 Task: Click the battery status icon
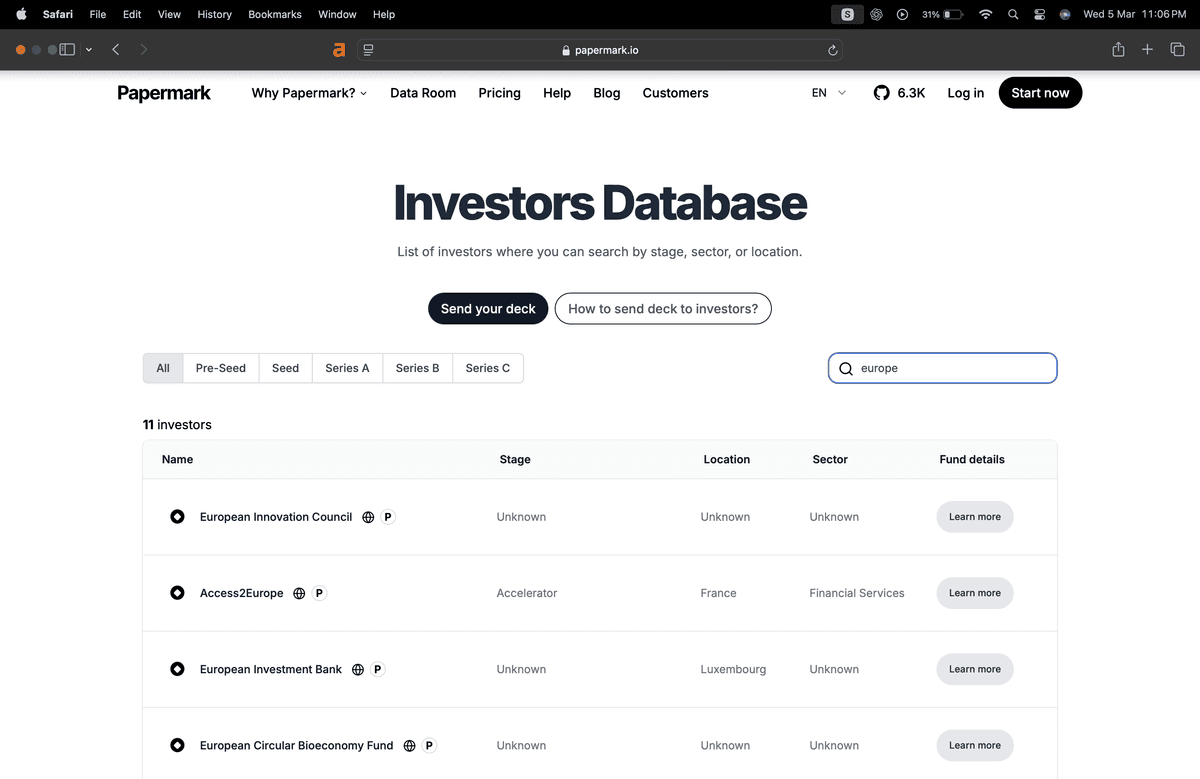(x=953, y=14)
